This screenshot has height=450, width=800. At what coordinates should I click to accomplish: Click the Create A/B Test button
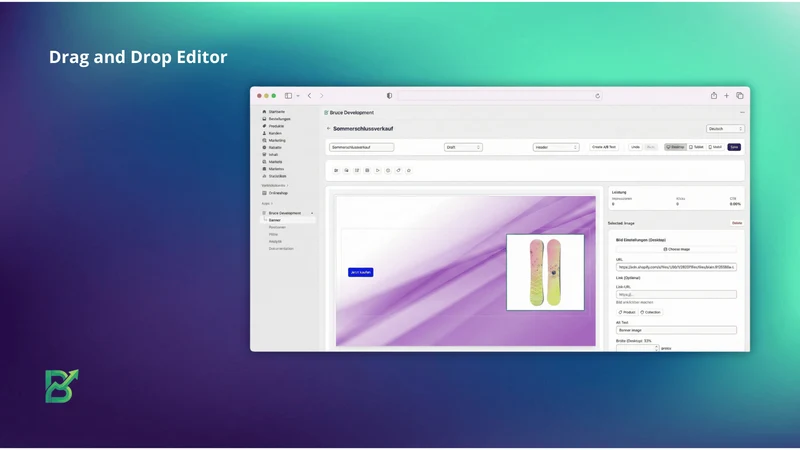pos(604,147)
